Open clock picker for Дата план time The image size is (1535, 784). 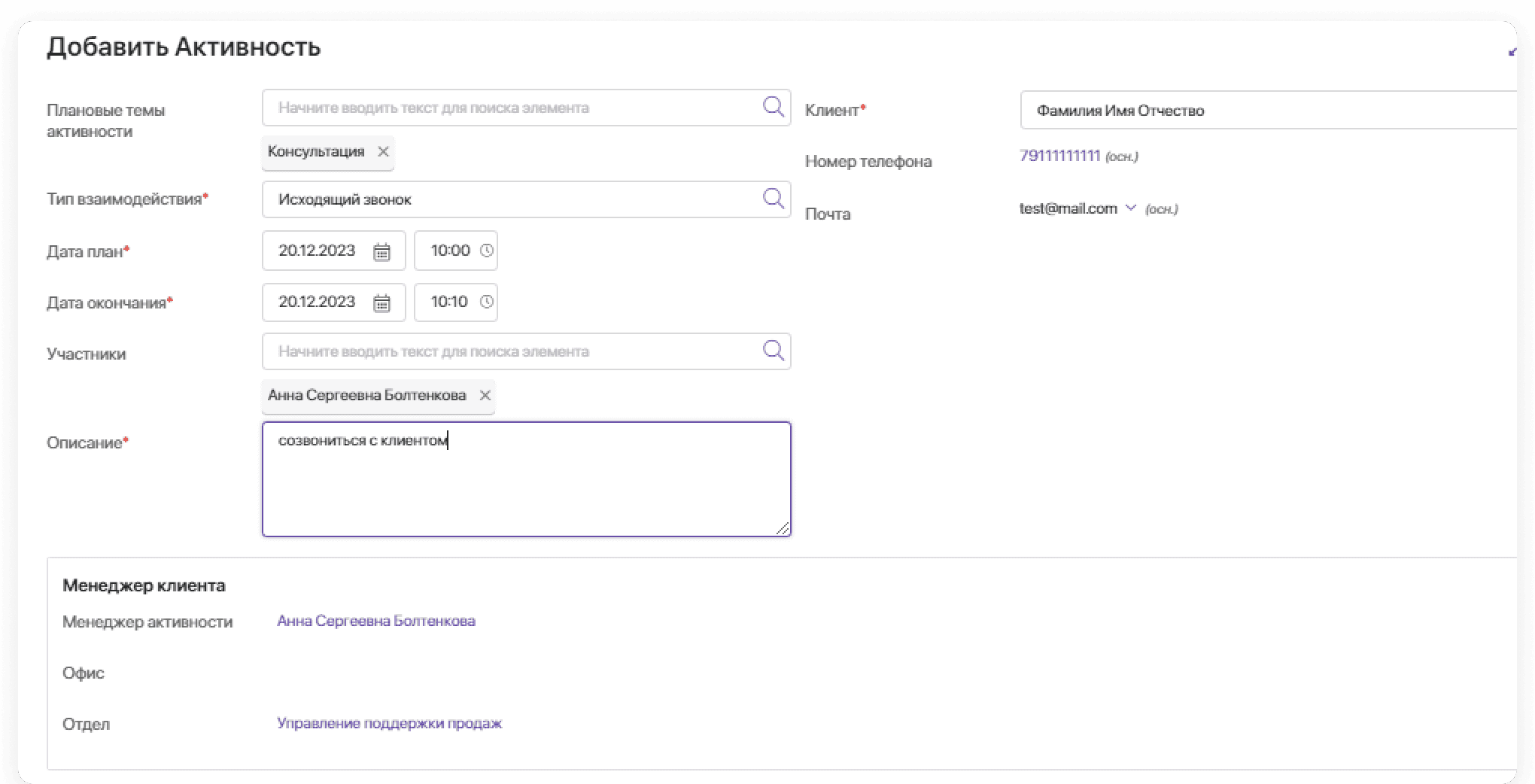click(487, 251)
